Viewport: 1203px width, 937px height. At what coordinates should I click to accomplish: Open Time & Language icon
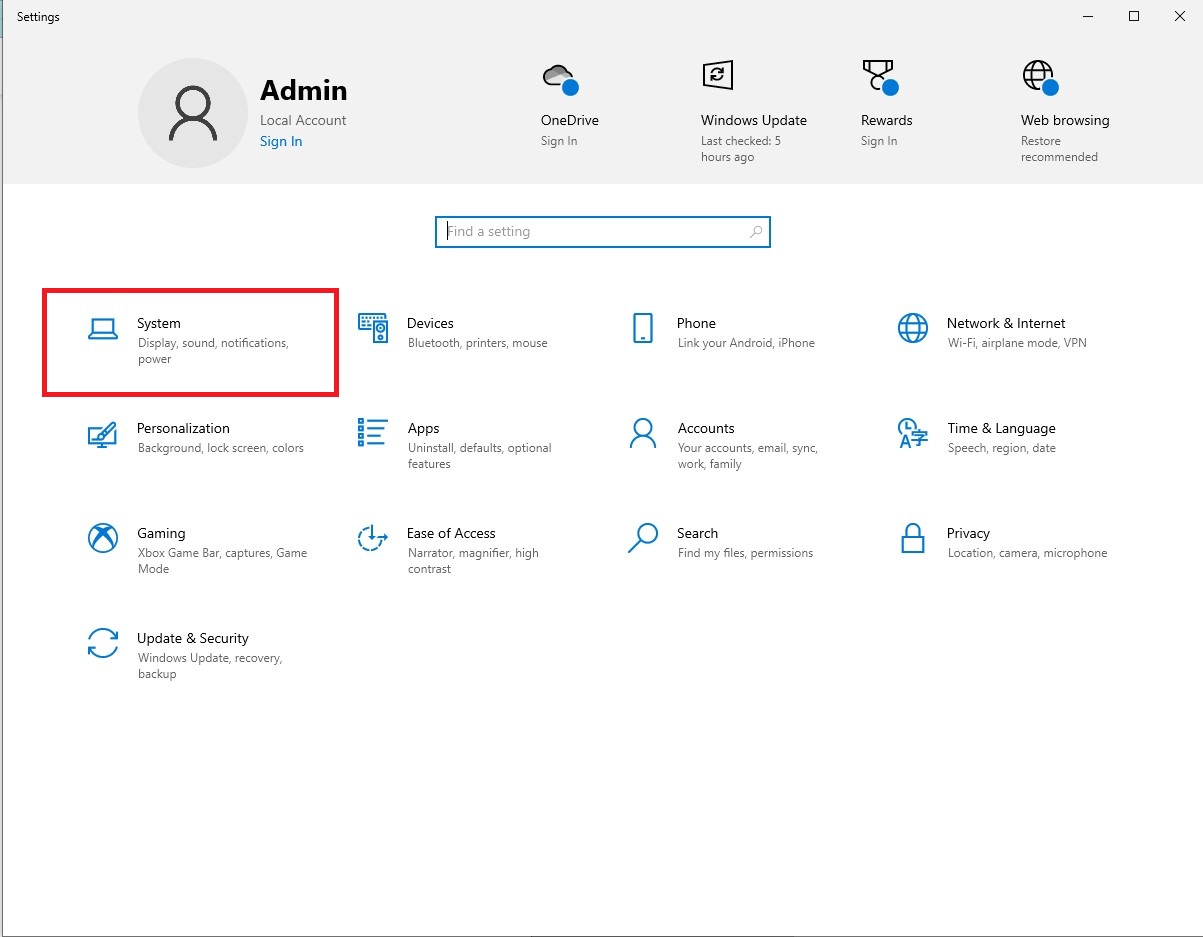pos(912,433)
